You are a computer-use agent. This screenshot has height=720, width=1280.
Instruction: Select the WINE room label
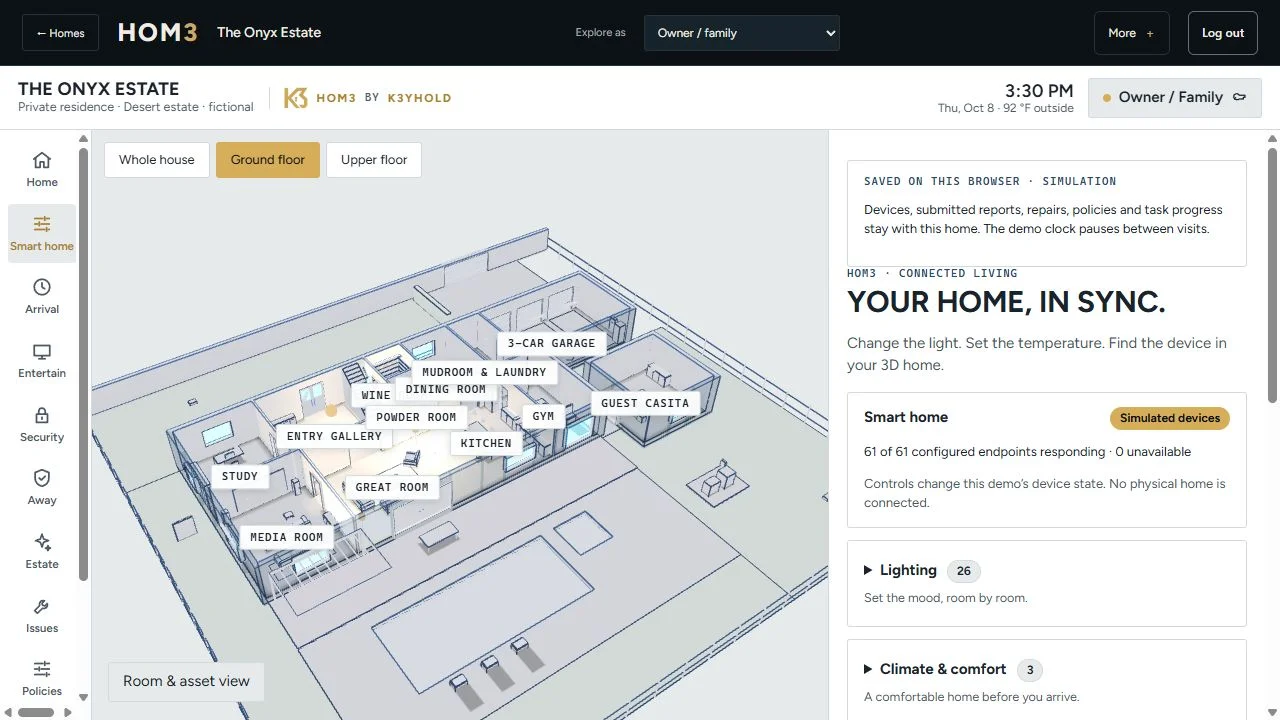tap(375, 395)
